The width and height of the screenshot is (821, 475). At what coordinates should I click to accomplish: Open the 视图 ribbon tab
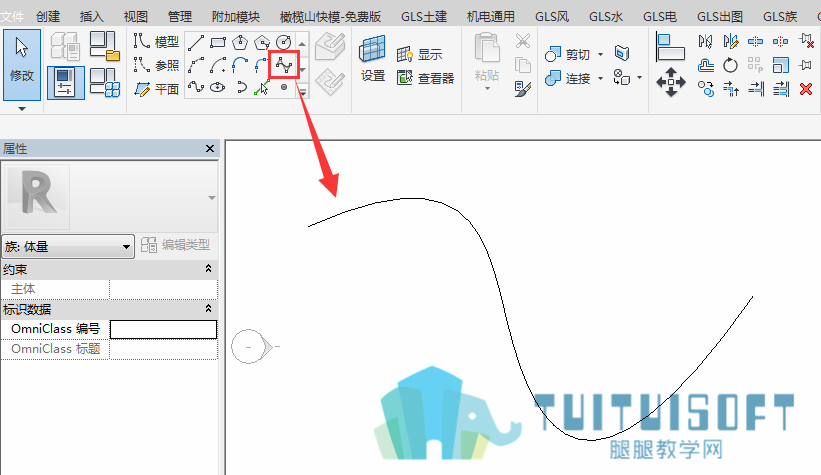[x=136, y=17]
